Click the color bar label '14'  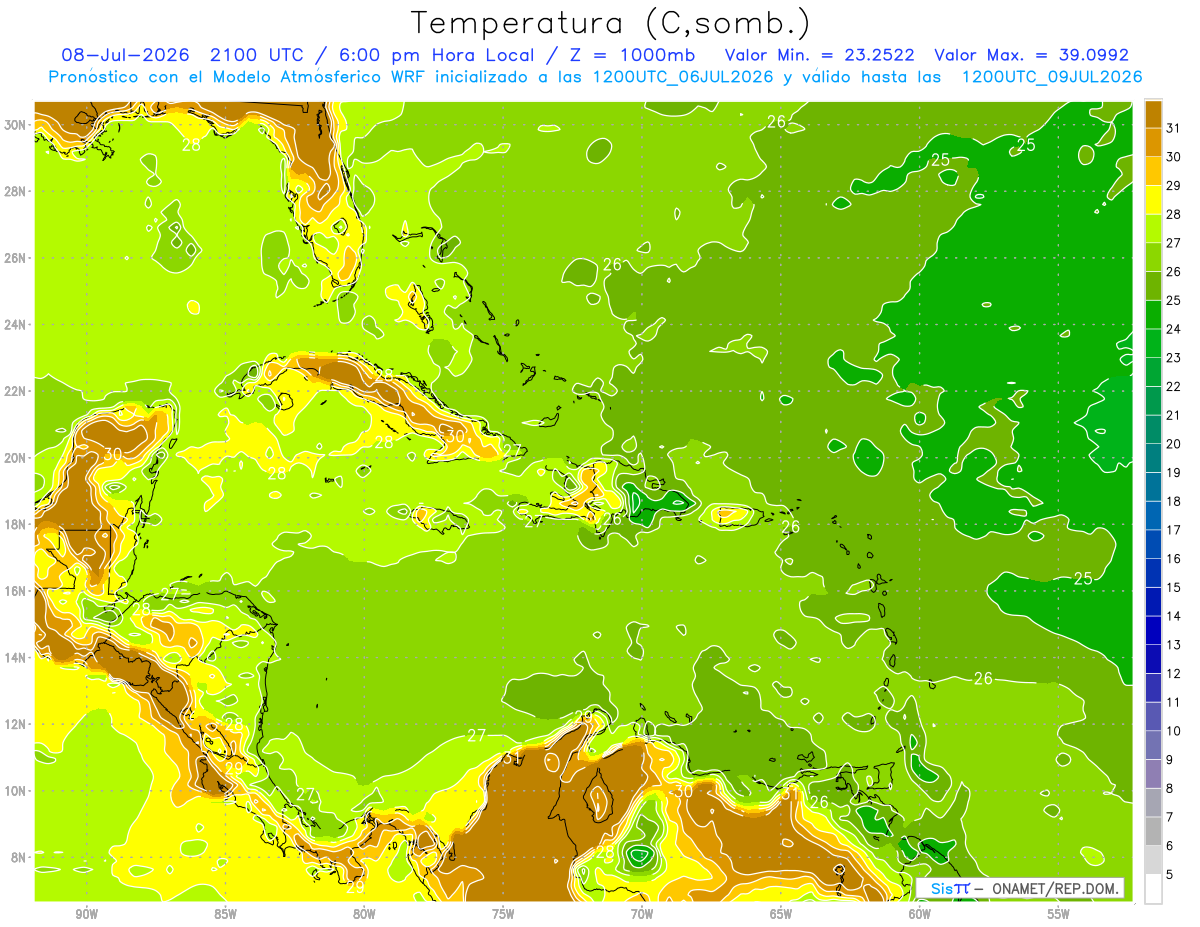(x=1175, y=616)
